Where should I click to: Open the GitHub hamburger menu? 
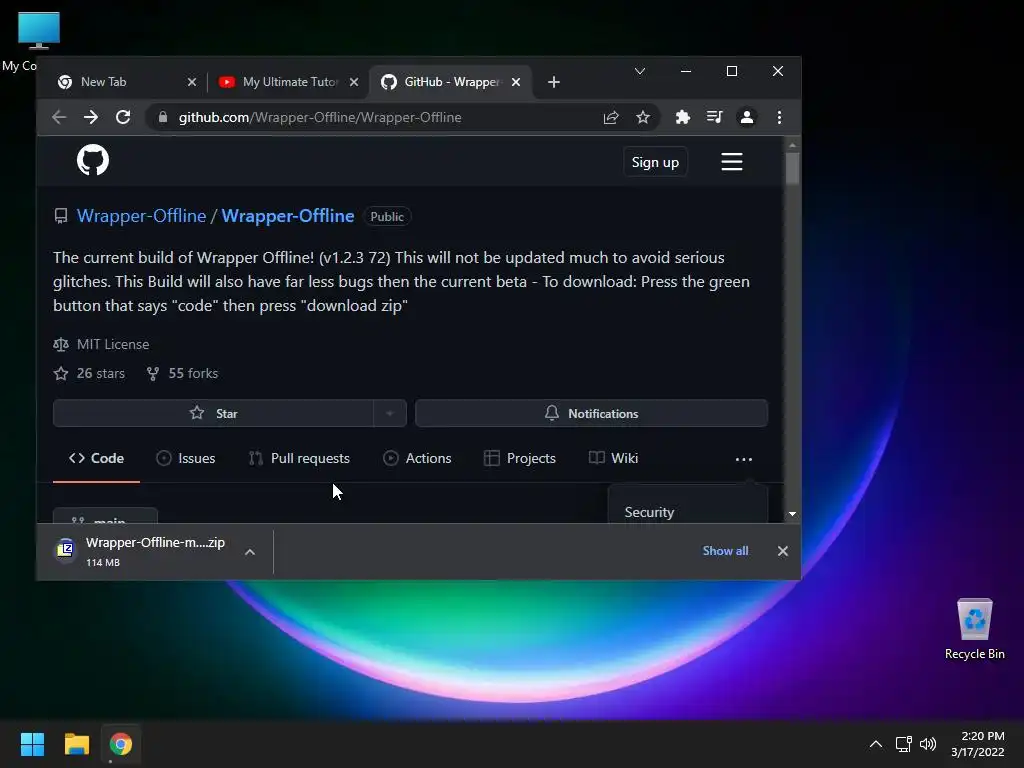[x=731, y=161]
